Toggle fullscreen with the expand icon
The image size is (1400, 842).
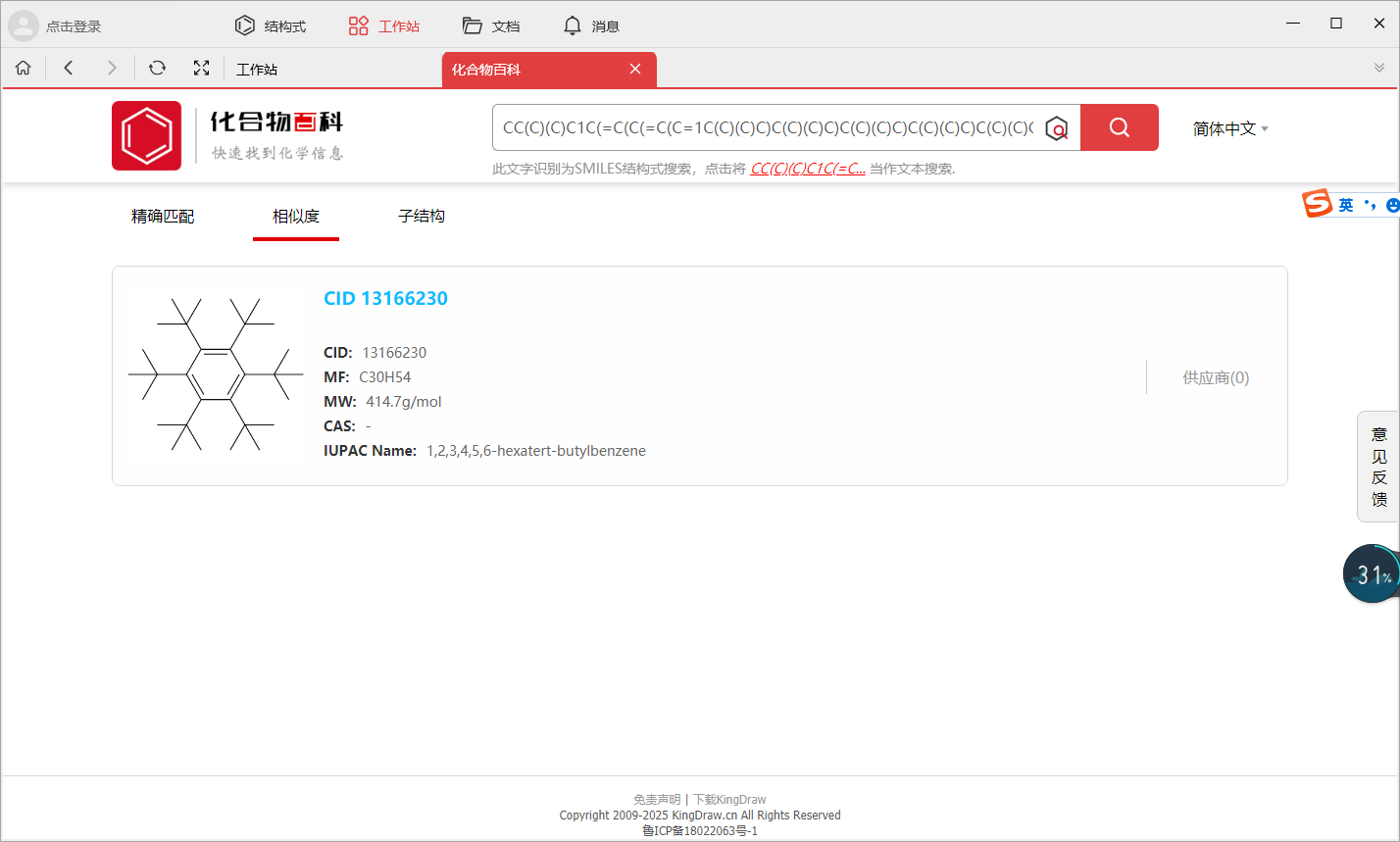(x=201, y=68)
